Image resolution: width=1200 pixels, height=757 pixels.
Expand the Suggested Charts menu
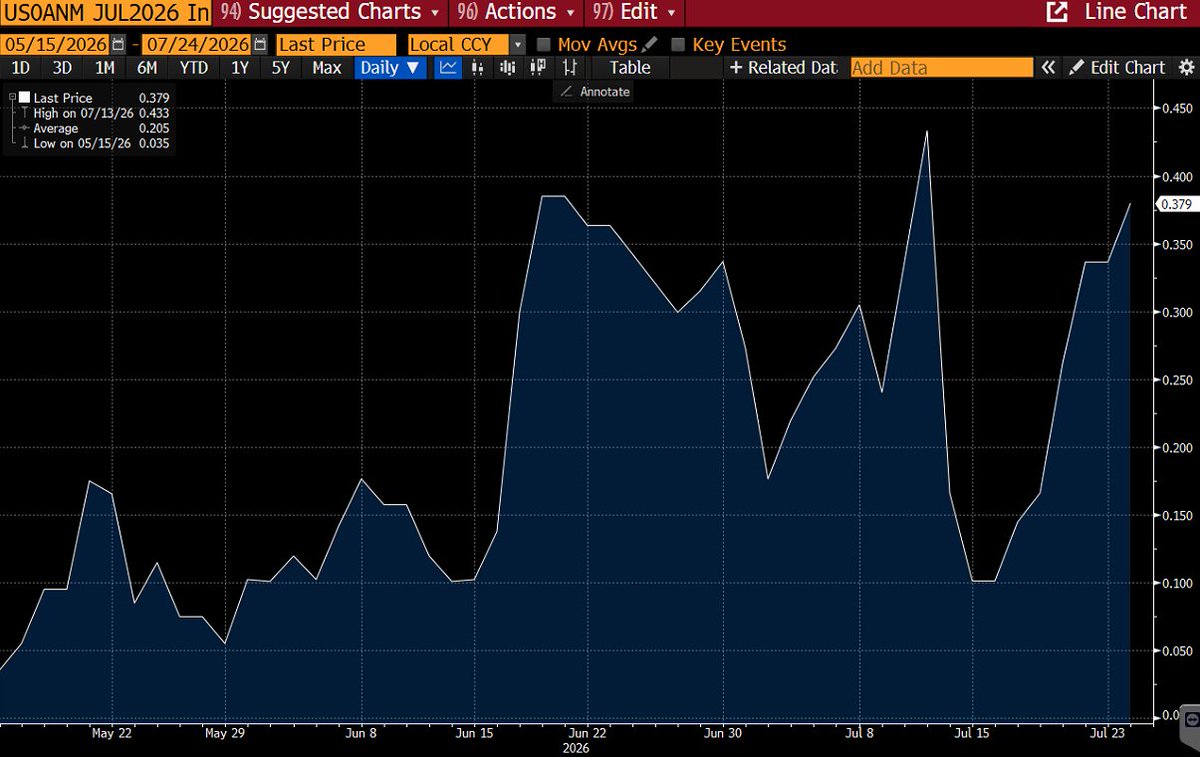pos(329,12)
